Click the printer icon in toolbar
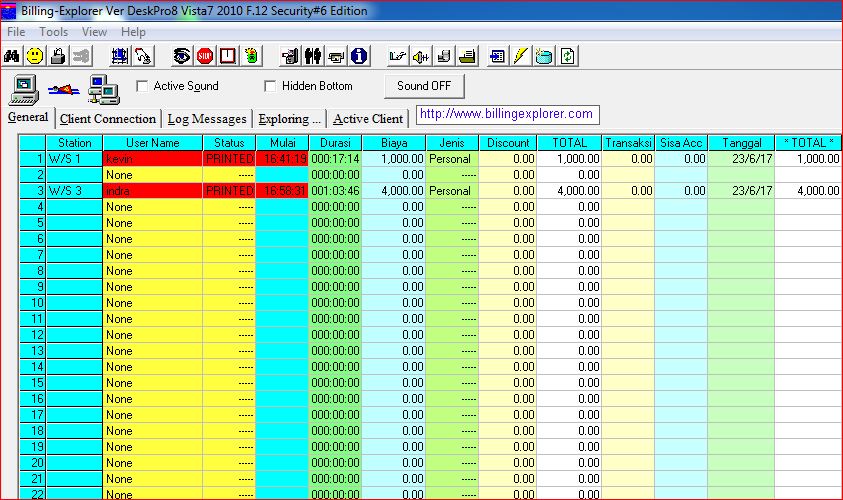The image size is (843, 500). [336, 56]
